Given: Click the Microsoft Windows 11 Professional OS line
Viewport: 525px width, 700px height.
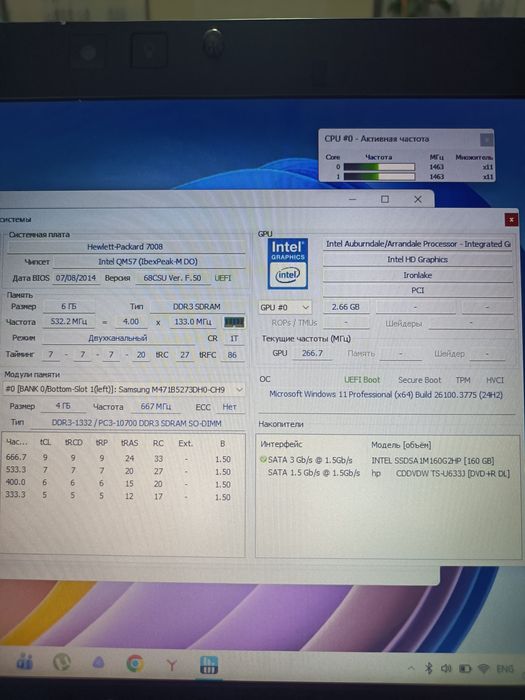Looking at the screenshot, I should (386, 395).
